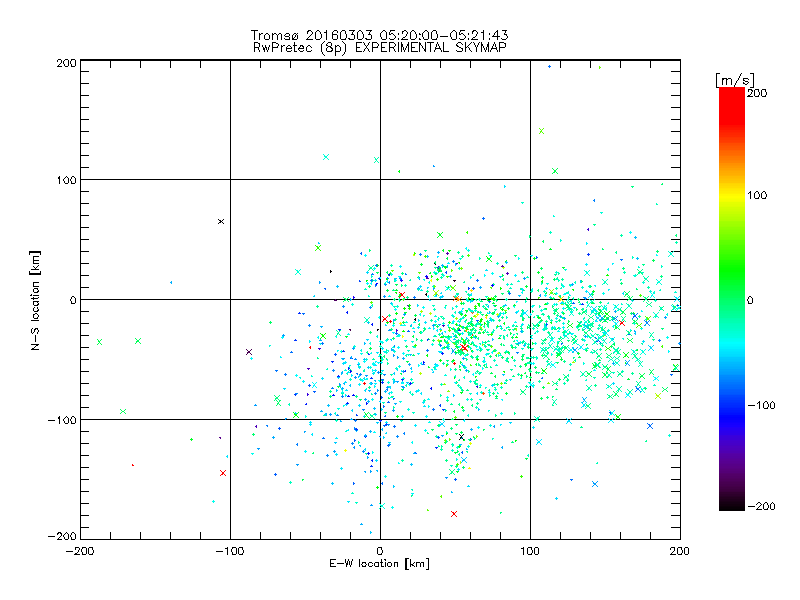Click the '100' label on the color bar

(757, 195)
